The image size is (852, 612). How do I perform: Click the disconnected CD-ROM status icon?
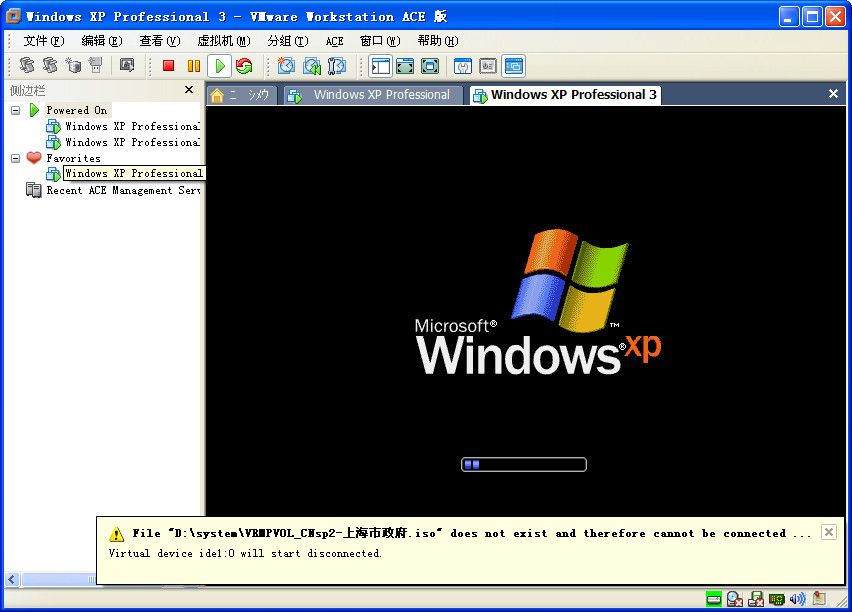tap(735, 599)
